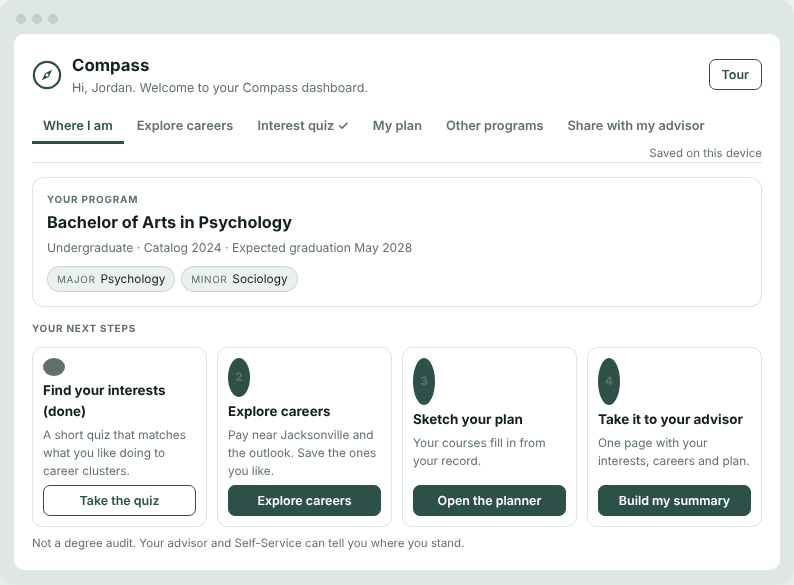
Task: Click Open the planner button
Action: [x=489, y=500]
